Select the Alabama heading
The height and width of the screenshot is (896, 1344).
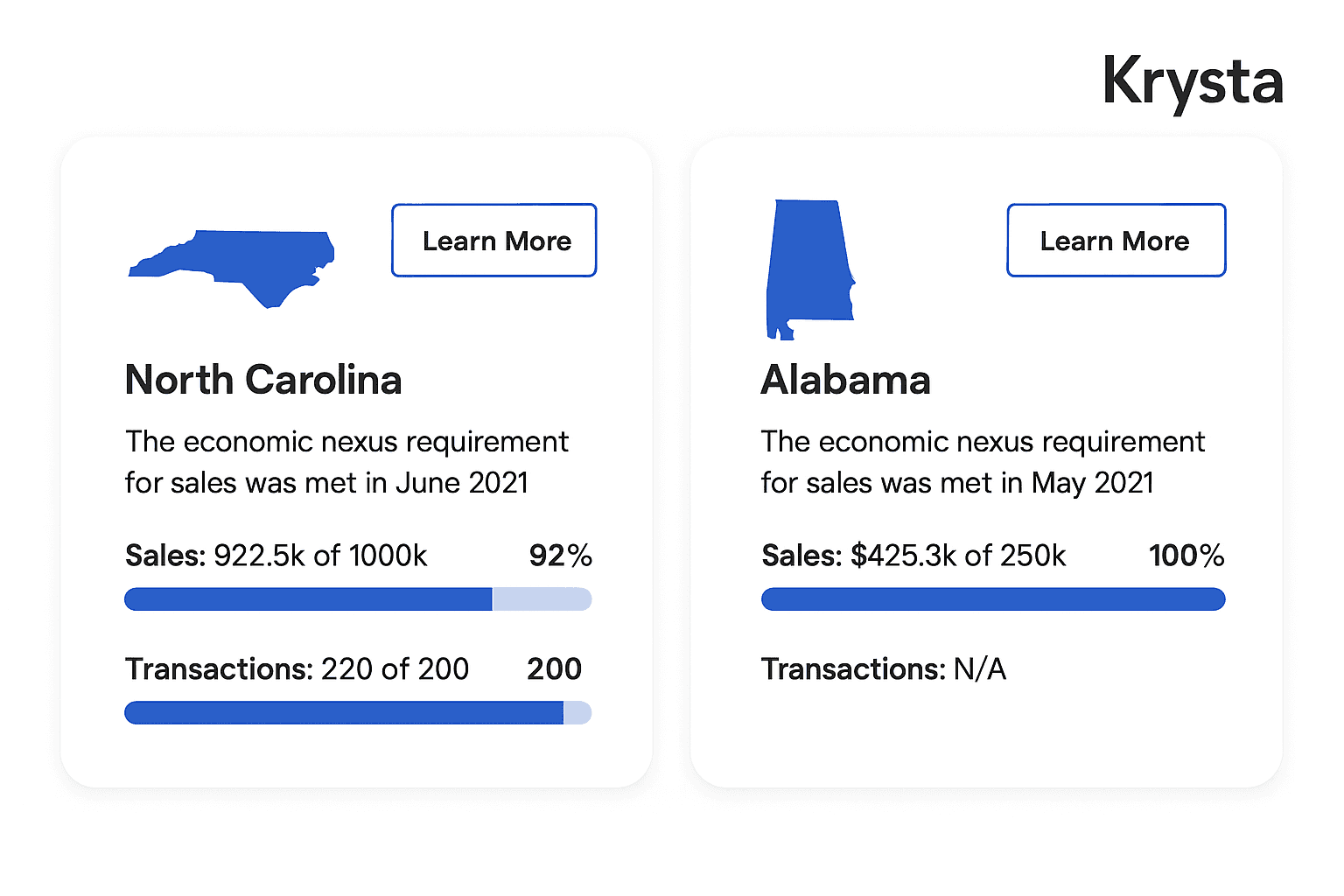pos(845,380)
